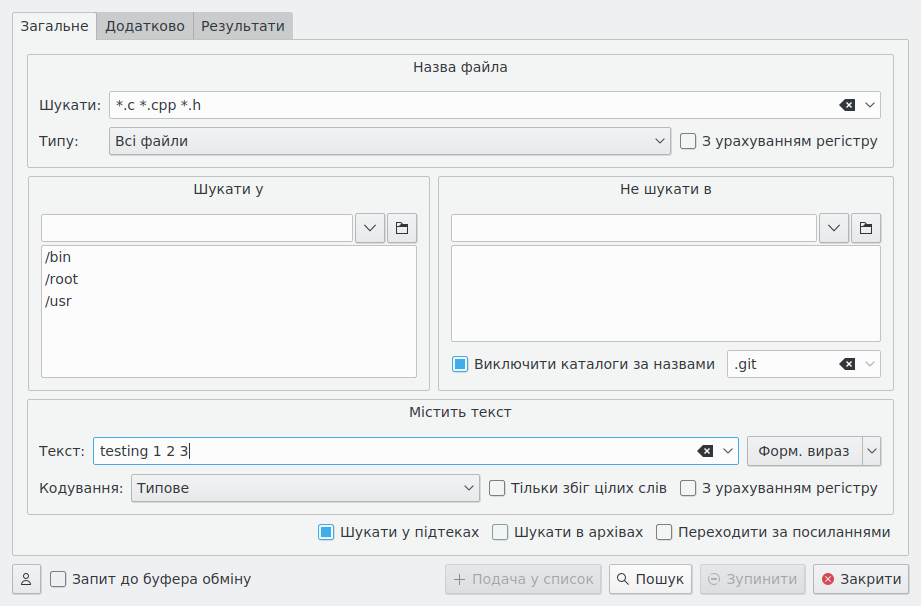Image resolution: width=921 pixels, height=606 pixels.
Task: Click the 'Шукати у' folder path input
Action: [197, 228]
